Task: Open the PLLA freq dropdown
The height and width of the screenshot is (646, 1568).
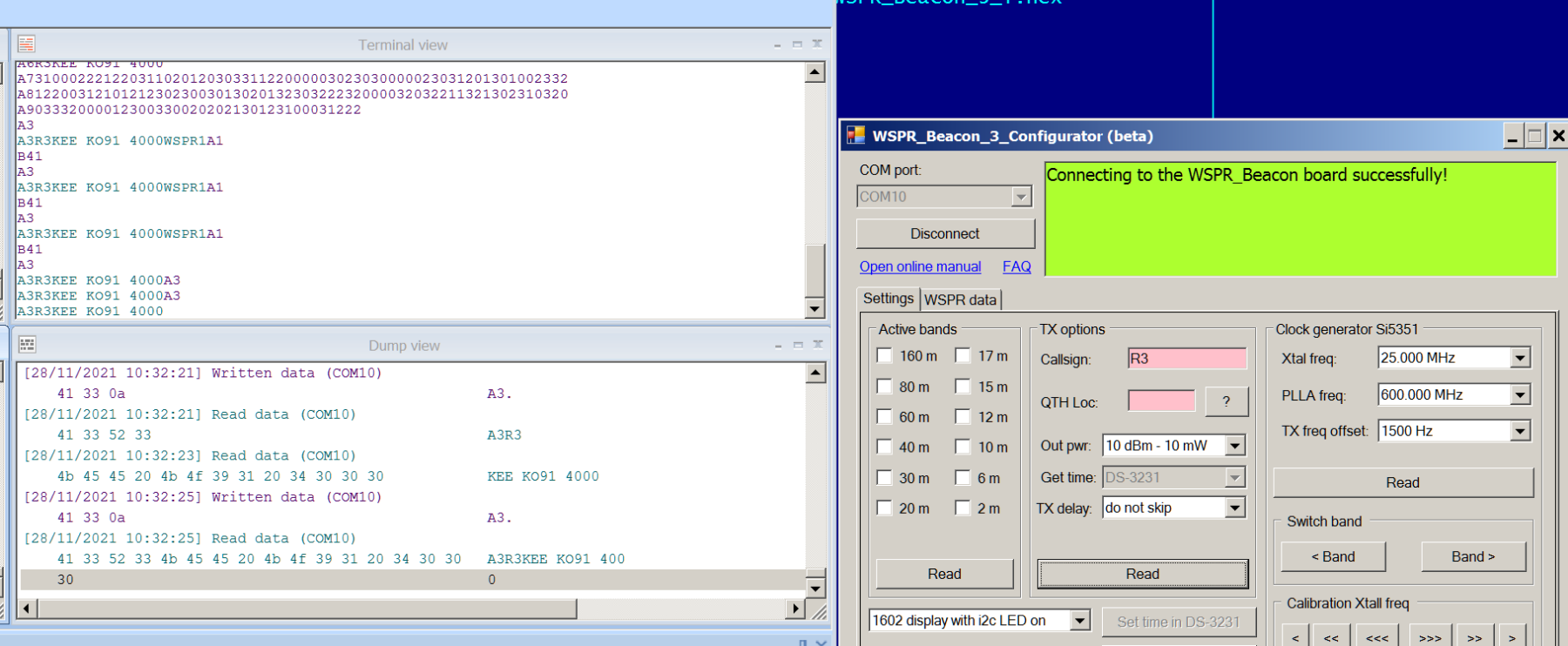Action: [1520, 394]
